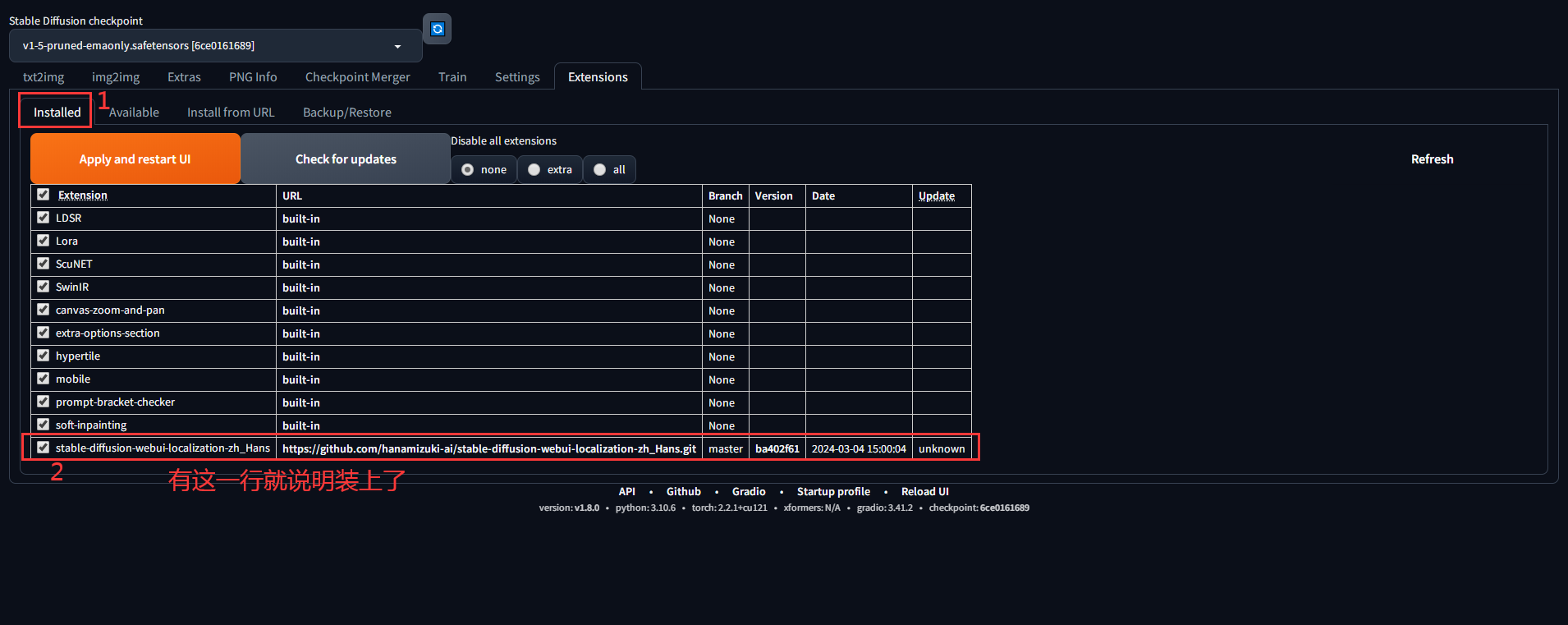Click the Refresh button on the right

pyautogui.click(x=1432, y=159)
